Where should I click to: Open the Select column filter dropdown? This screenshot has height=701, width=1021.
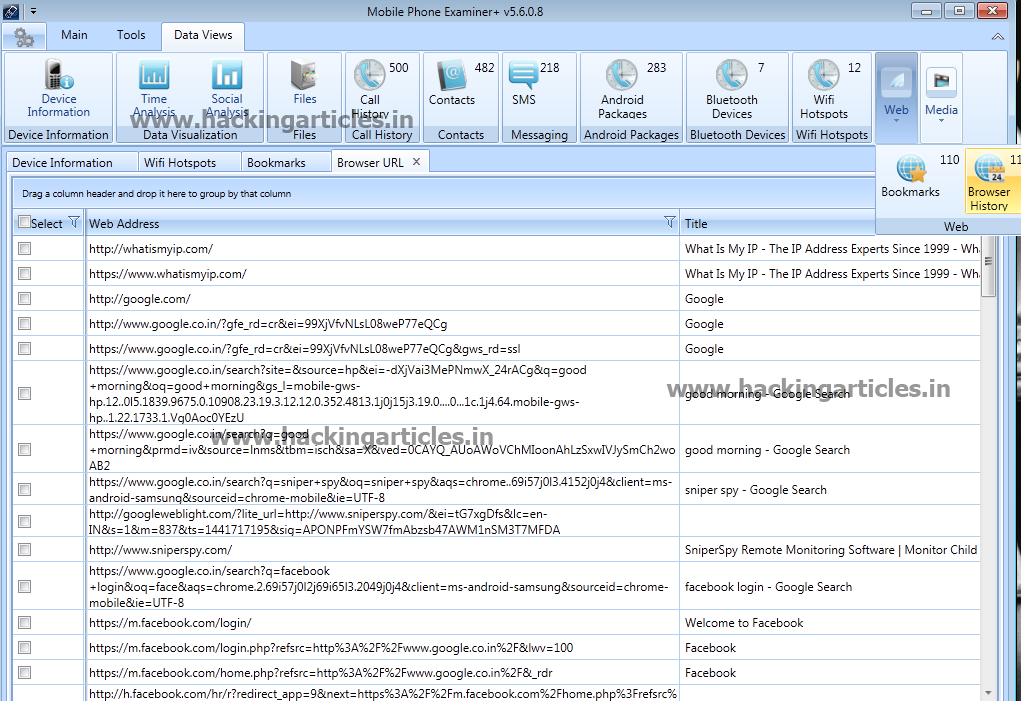click(x=74, y=223)
